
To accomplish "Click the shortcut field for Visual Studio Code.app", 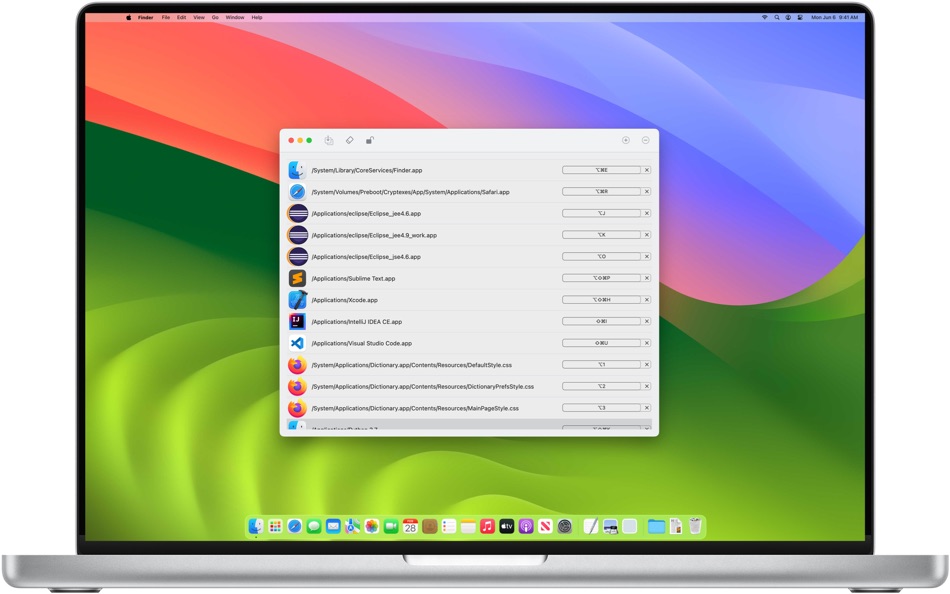I will 601,343.
